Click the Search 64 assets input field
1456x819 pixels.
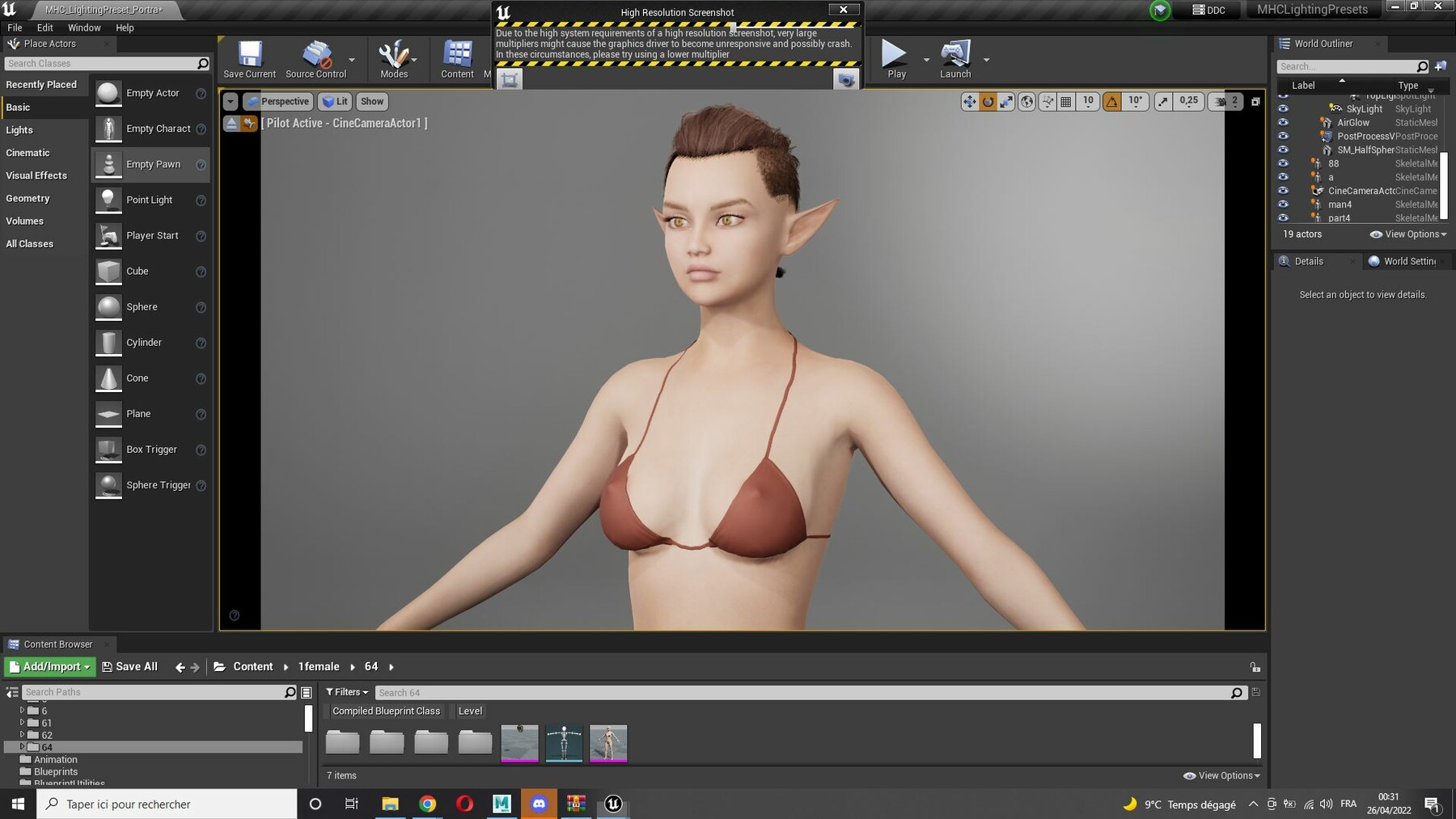coord(803,693)
